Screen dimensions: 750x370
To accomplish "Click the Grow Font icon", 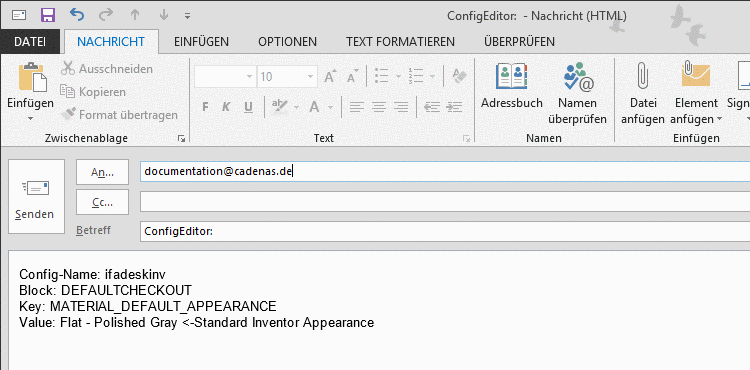I will (330, 77).
